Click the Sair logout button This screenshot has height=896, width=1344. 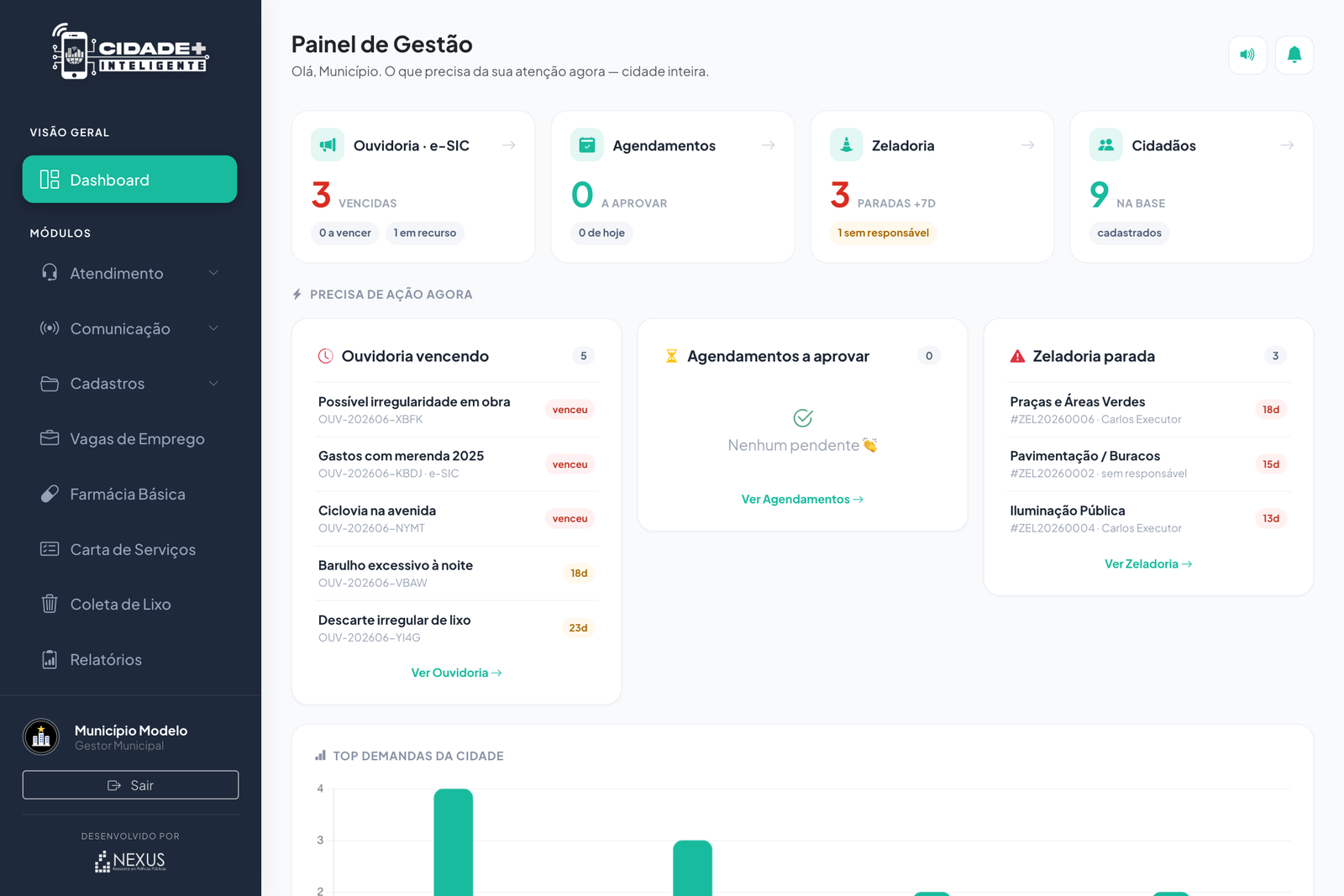click(x=130, y=785)
